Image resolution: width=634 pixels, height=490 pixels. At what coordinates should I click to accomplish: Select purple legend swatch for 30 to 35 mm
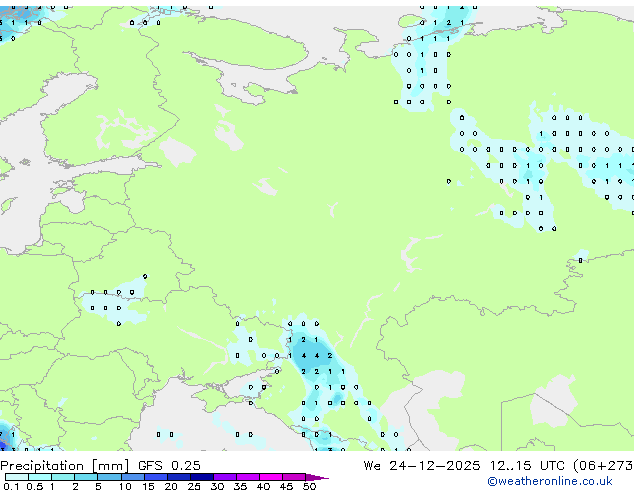tap(224, 477)
